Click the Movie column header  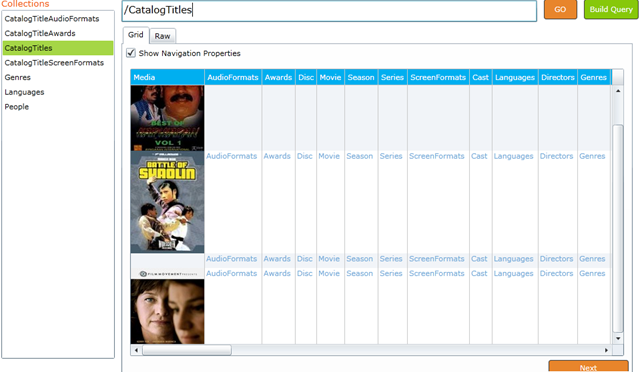(330, 77)
